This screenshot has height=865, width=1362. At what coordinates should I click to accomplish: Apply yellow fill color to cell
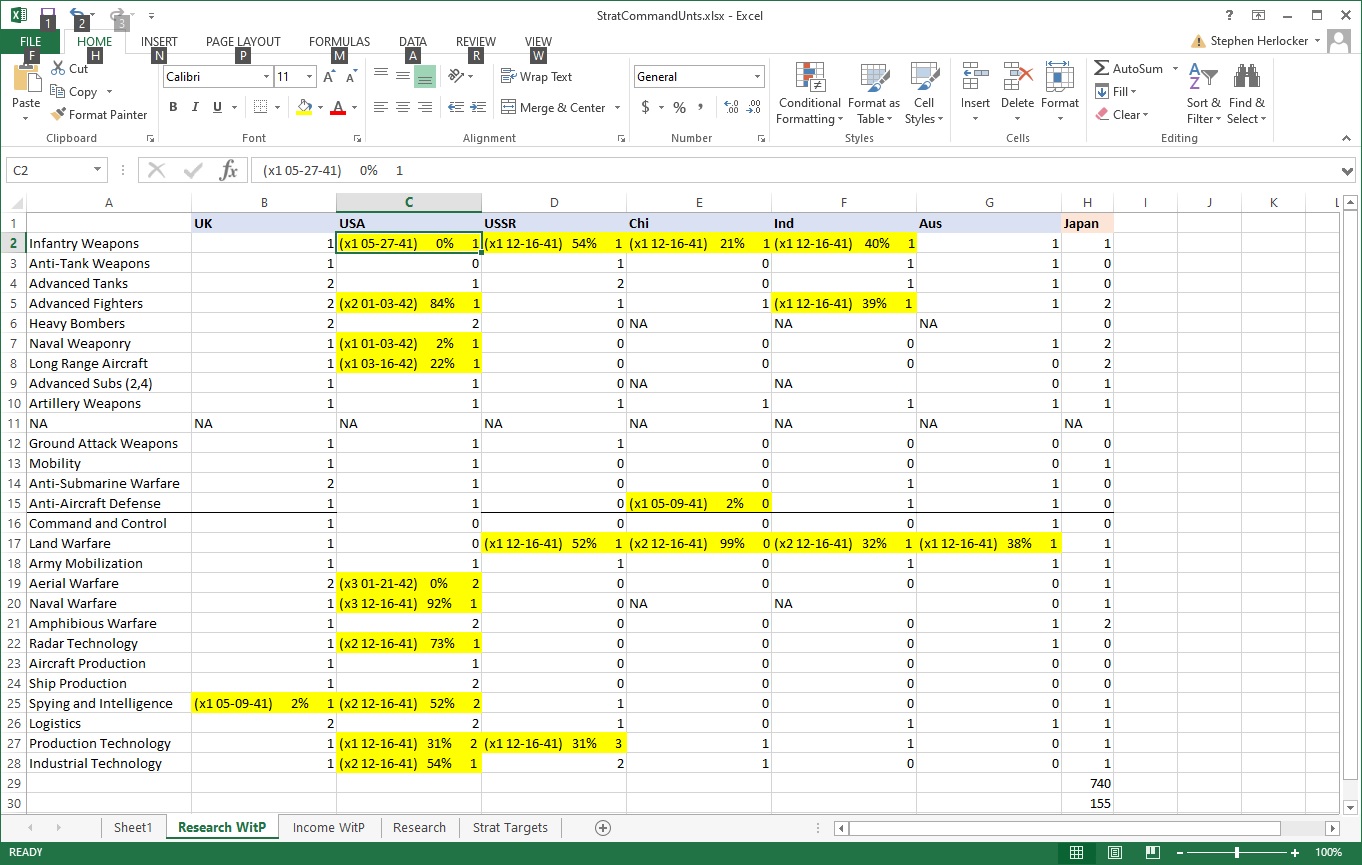(304, 108)
